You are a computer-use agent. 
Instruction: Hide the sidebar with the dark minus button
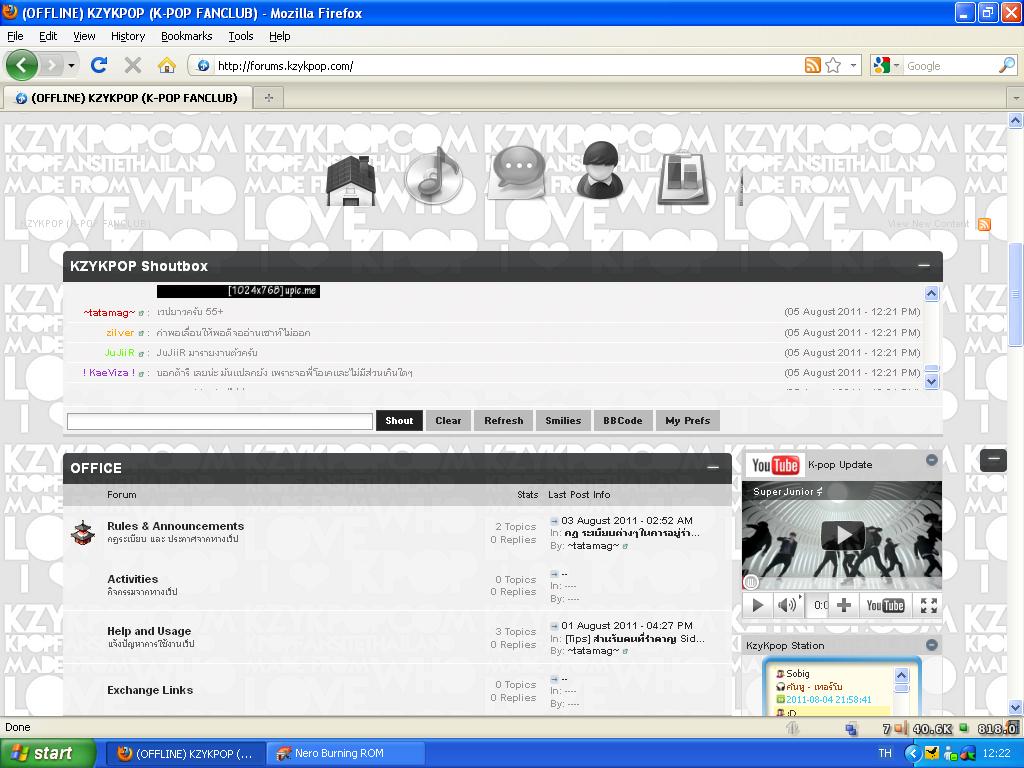click(993, 460)
